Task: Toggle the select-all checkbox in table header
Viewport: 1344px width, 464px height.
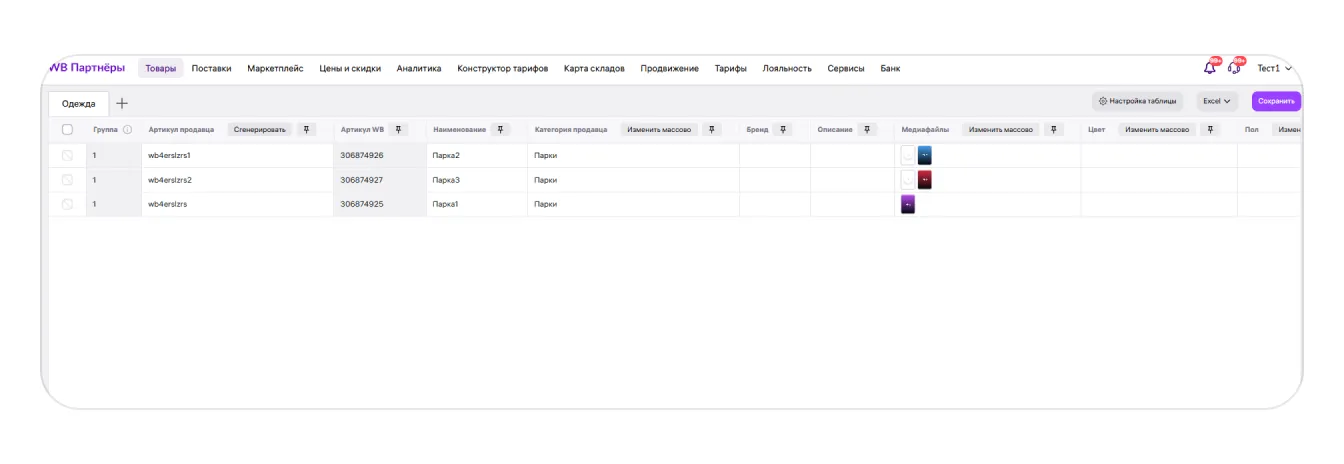Action: click(67, 130)
